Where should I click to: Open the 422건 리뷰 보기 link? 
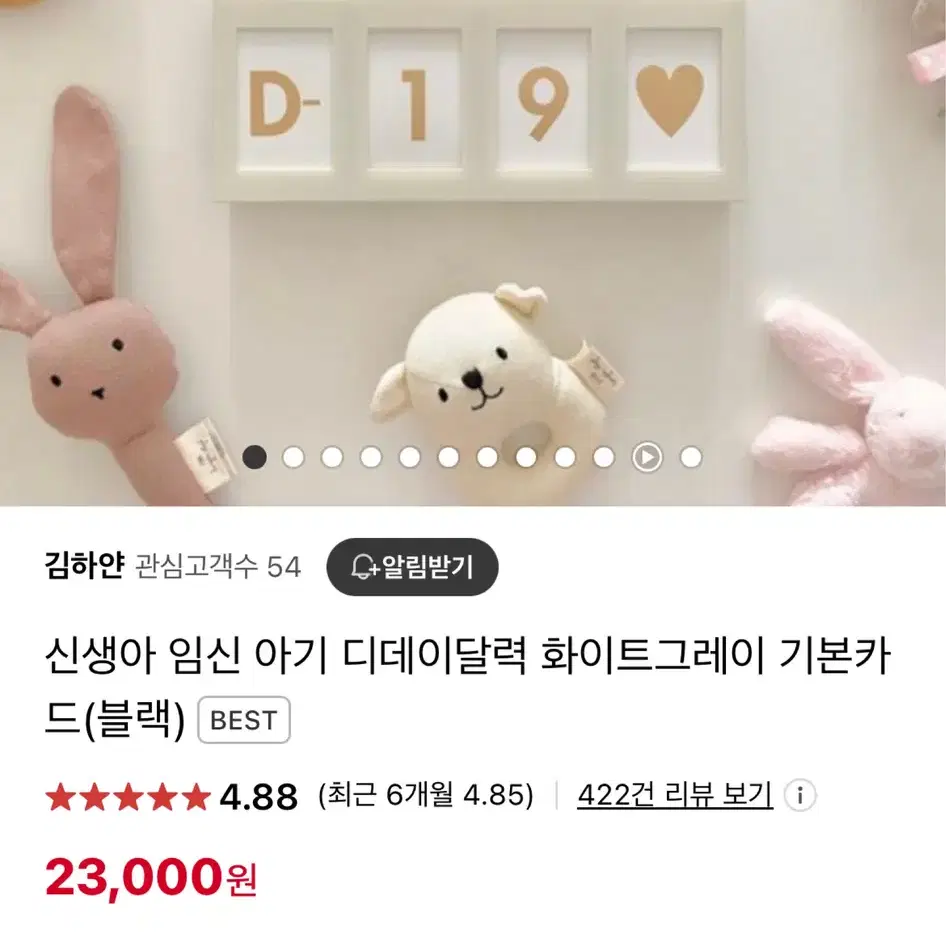click(x=675, y=795)
